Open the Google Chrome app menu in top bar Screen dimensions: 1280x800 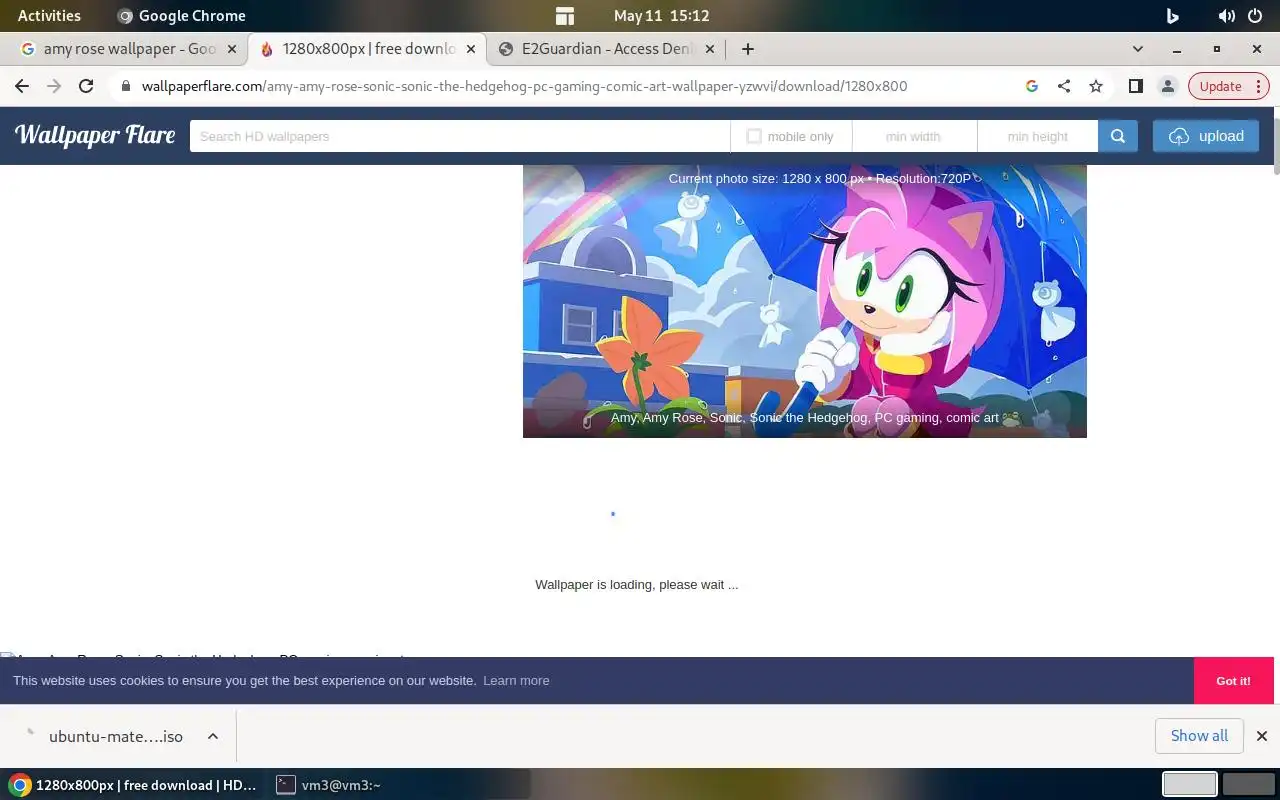click(x=181, y=15)
